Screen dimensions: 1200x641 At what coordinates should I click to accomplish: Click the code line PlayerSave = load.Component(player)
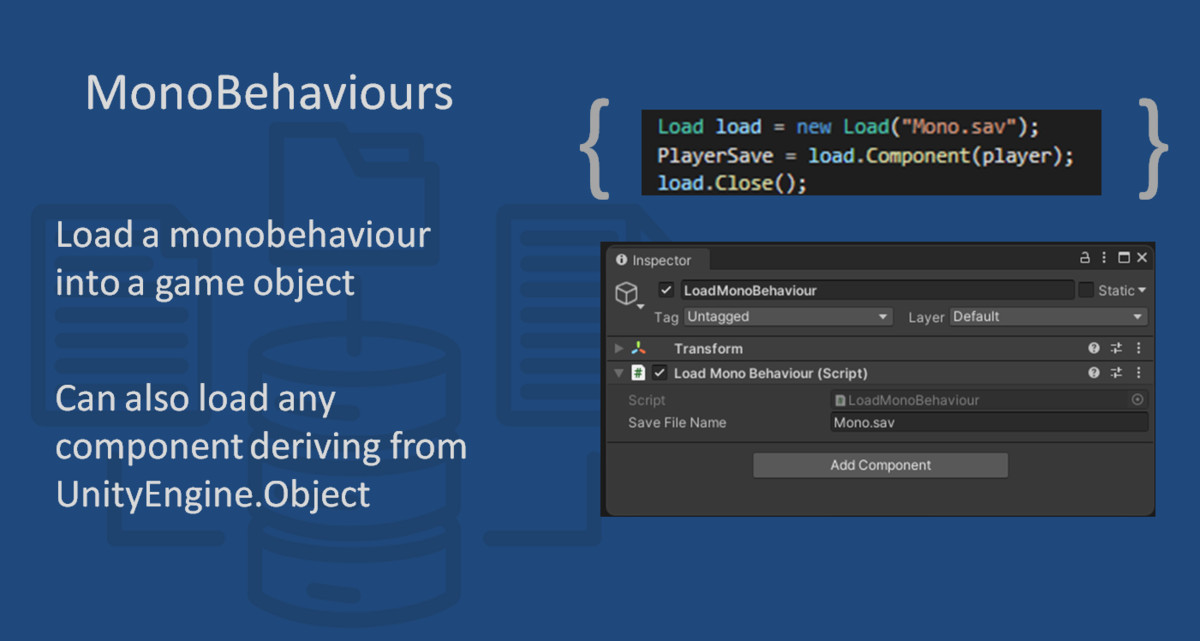point(865,156)
